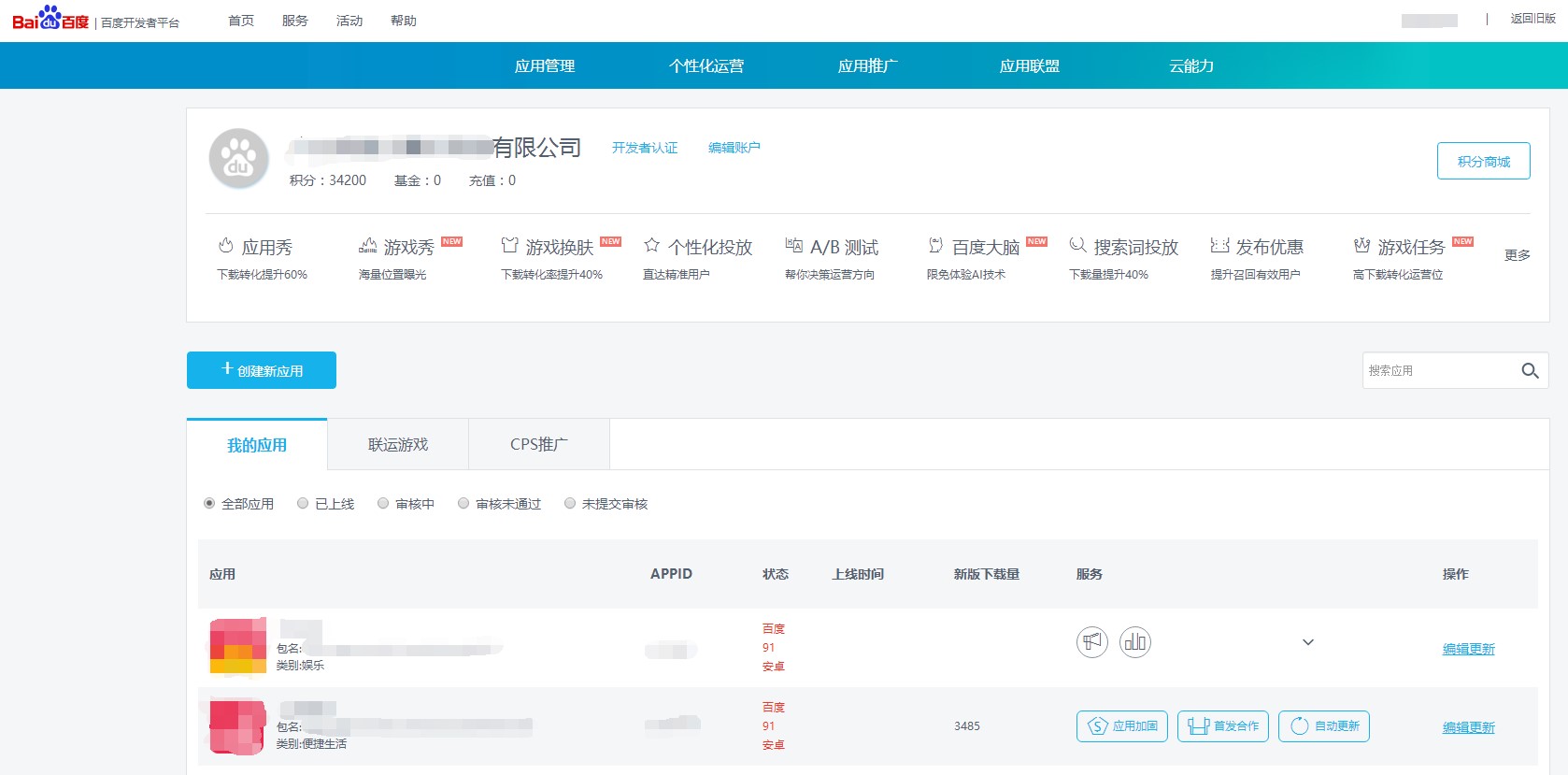Go to 首页 in the top bar
Image resolution: width=1568 pixels, height=775 pixels.
(241, 21)
